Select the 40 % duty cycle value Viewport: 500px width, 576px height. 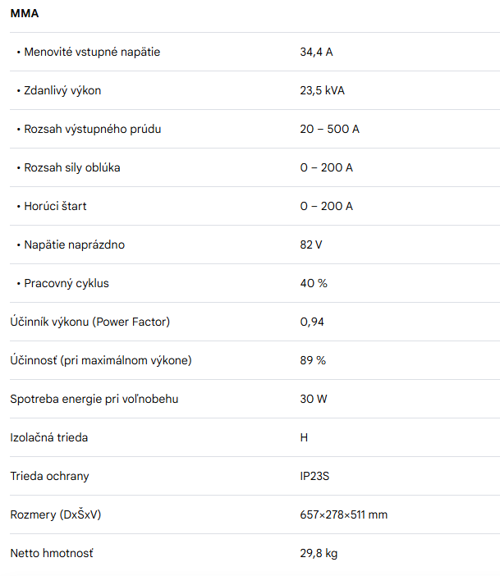pyautogui.click(x=313, y=283)
